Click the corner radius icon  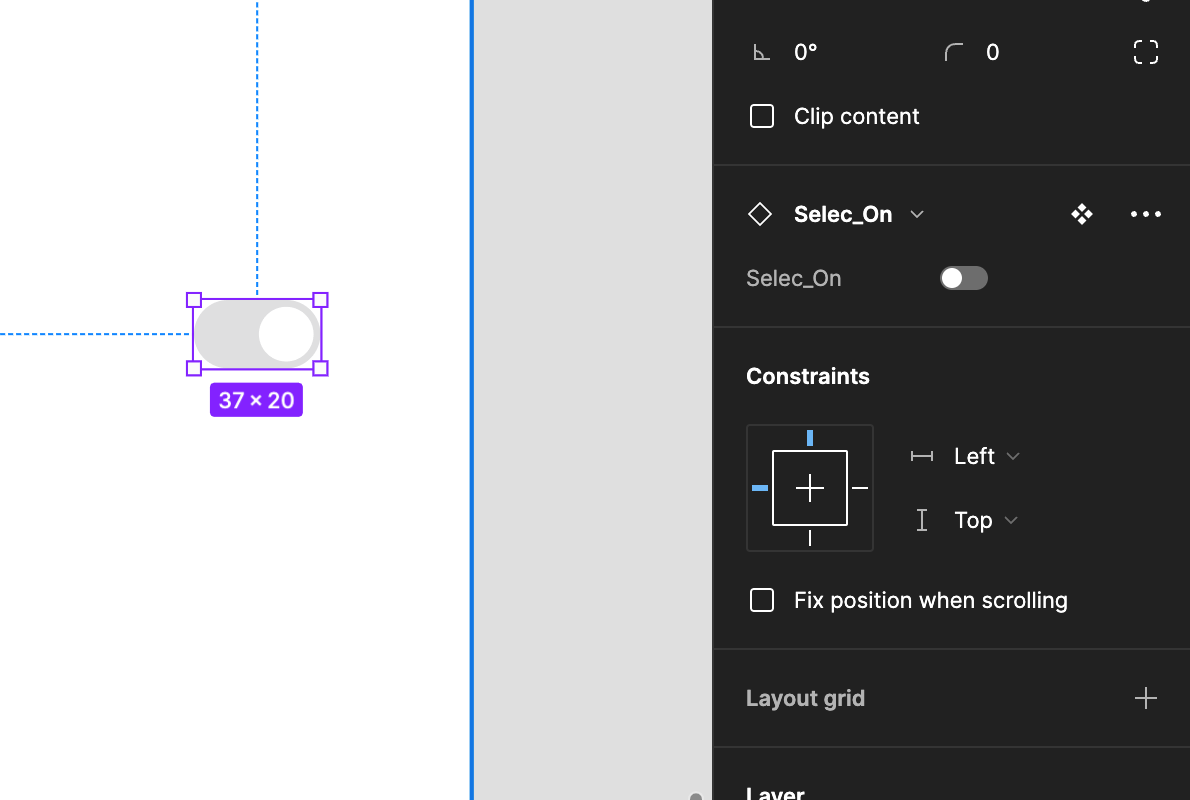tap(953, 52)
